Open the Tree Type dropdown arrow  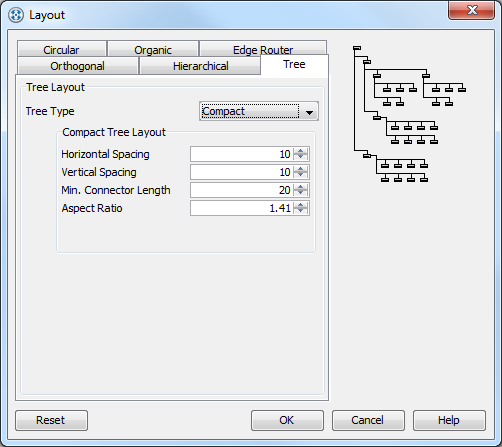point(309,112)
